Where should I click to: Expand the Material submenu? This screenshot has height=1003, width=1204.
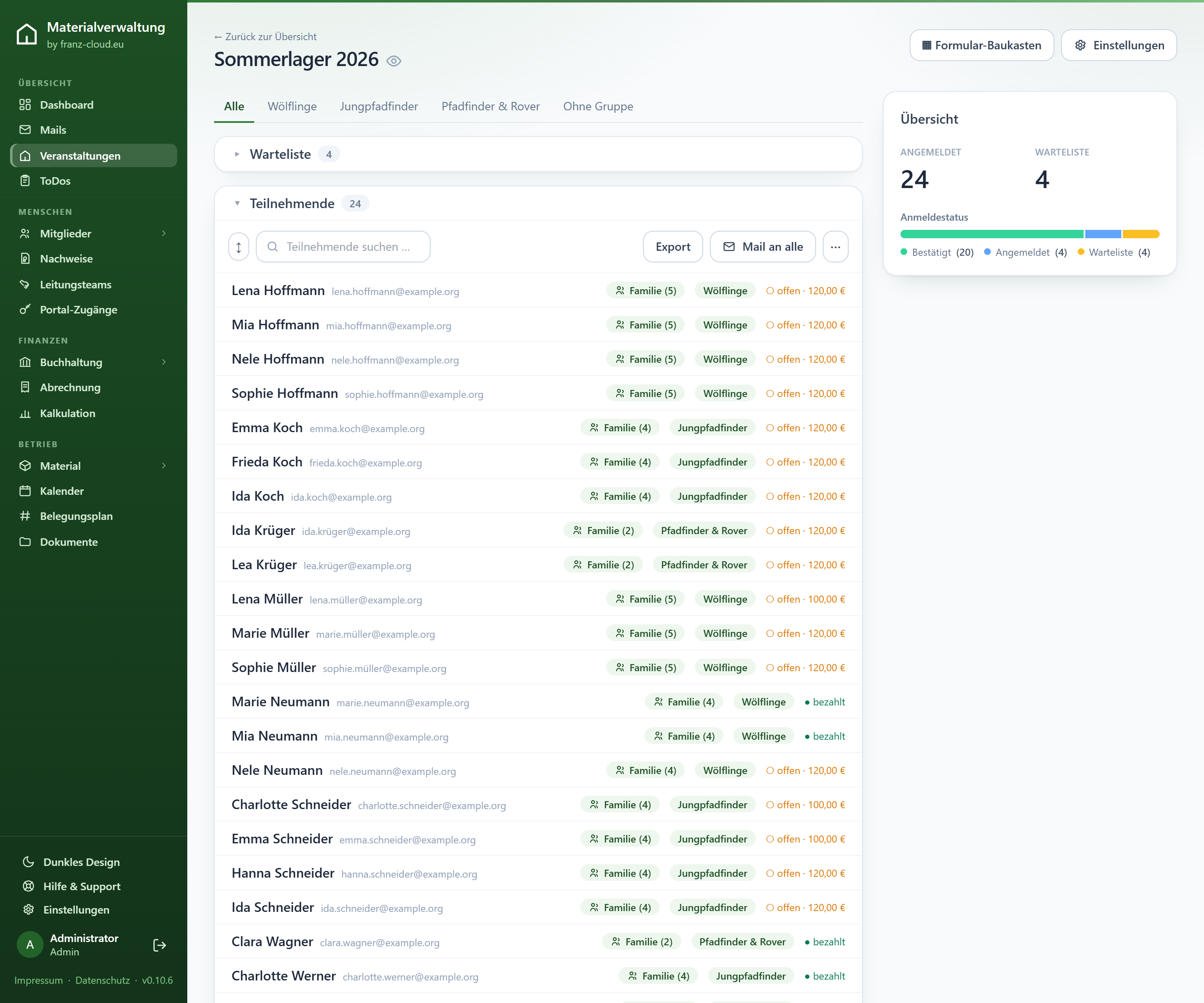(164, 466)
